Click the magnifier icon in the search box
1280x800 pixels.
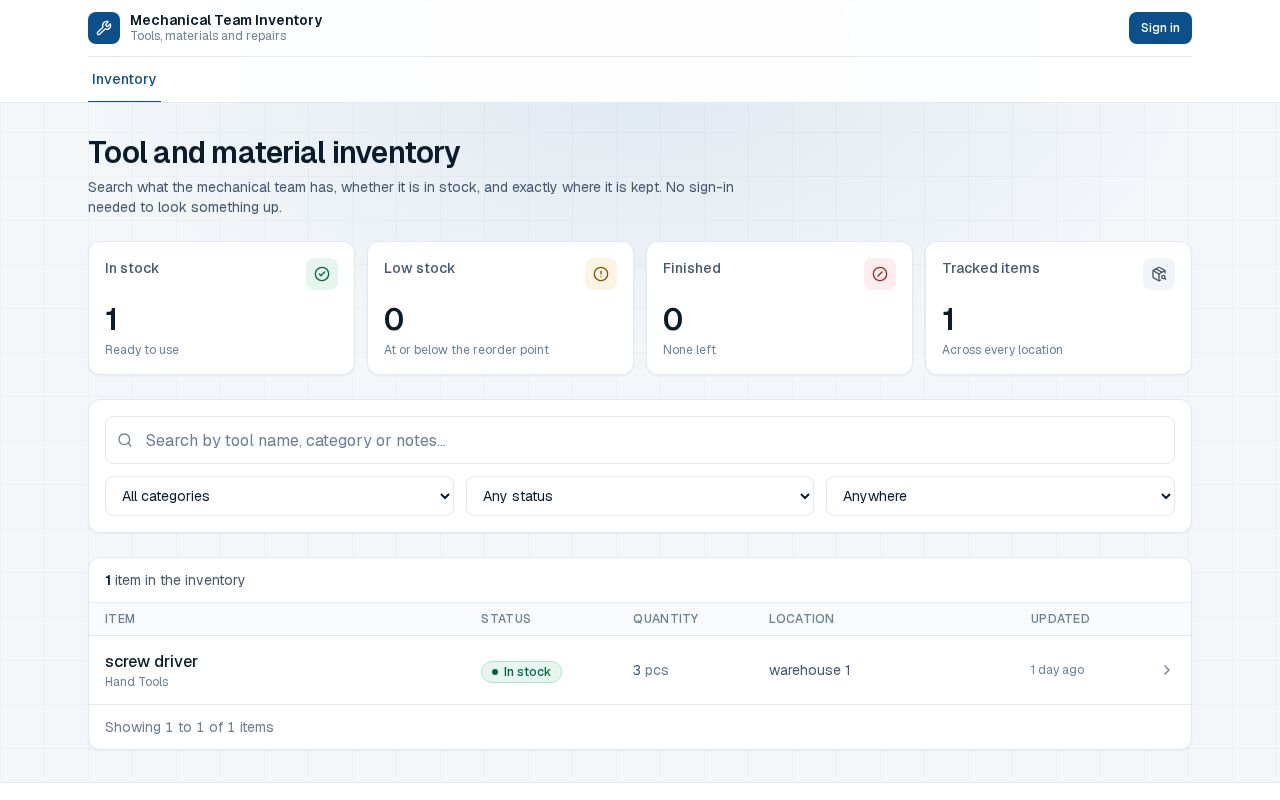125,440
